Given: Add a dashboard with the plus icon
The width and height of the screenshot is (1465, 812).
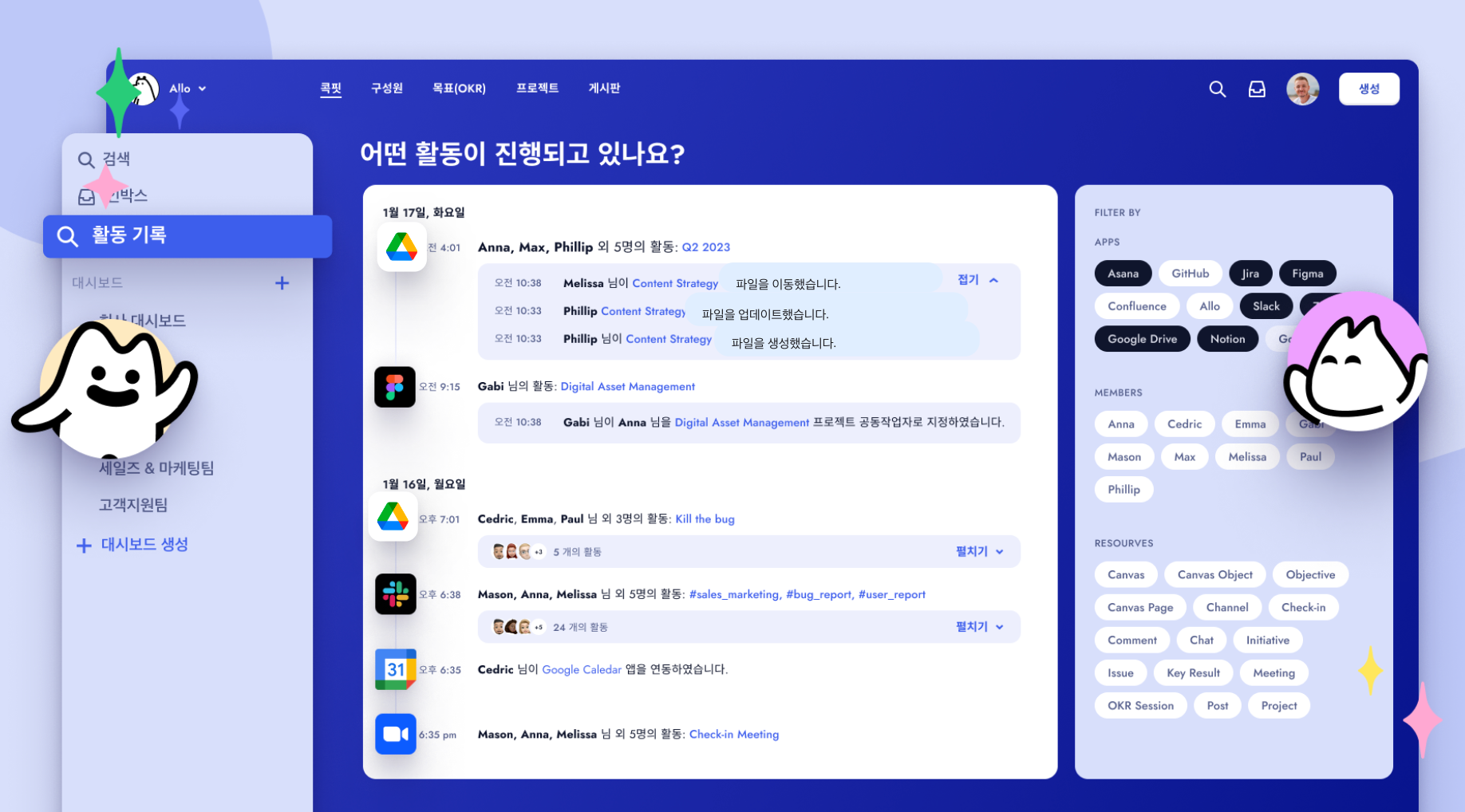Looking at the screenshot, I should point(282,283).
